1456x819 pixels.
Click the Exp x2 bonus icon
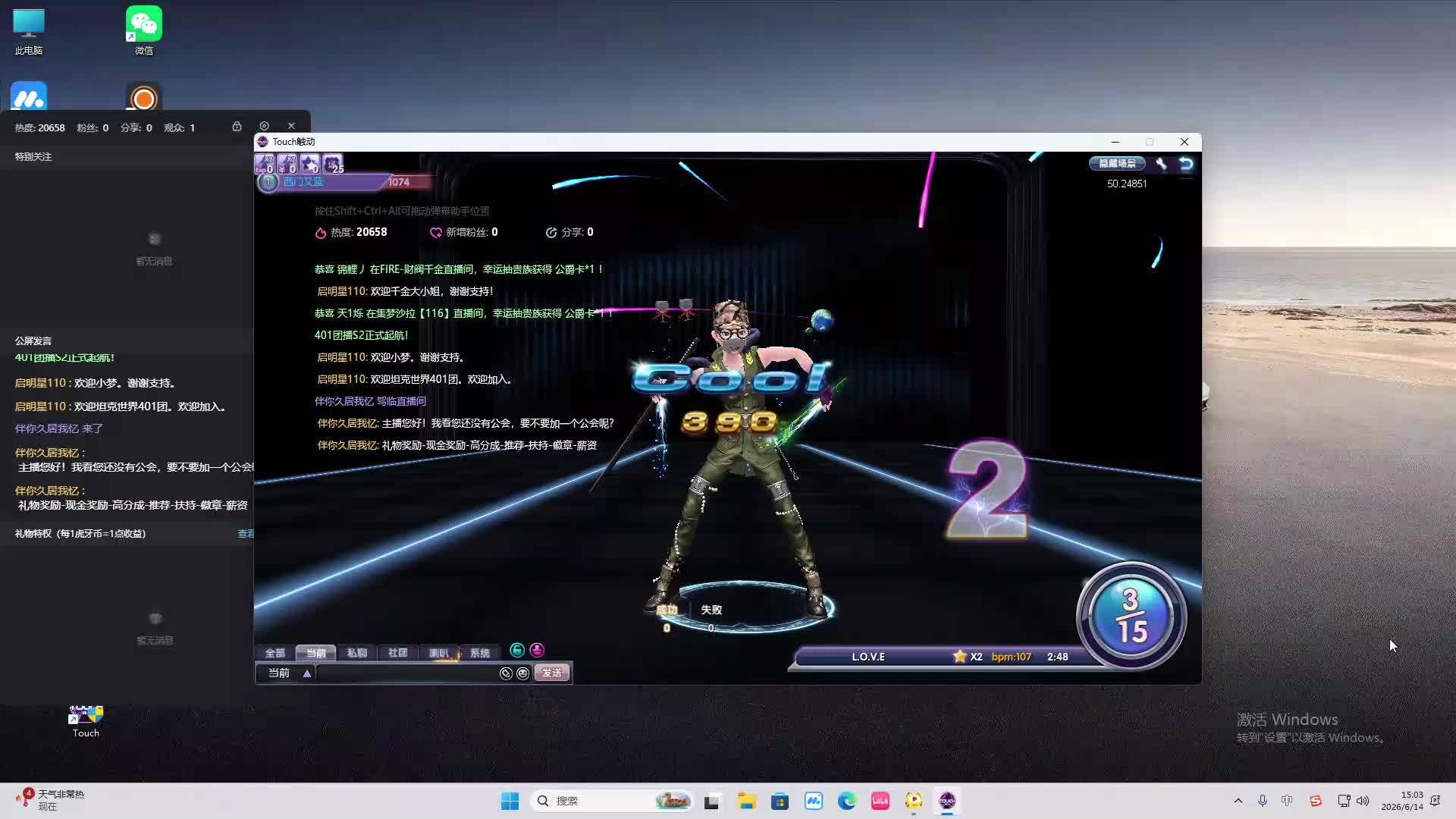[x=264, y=164]
